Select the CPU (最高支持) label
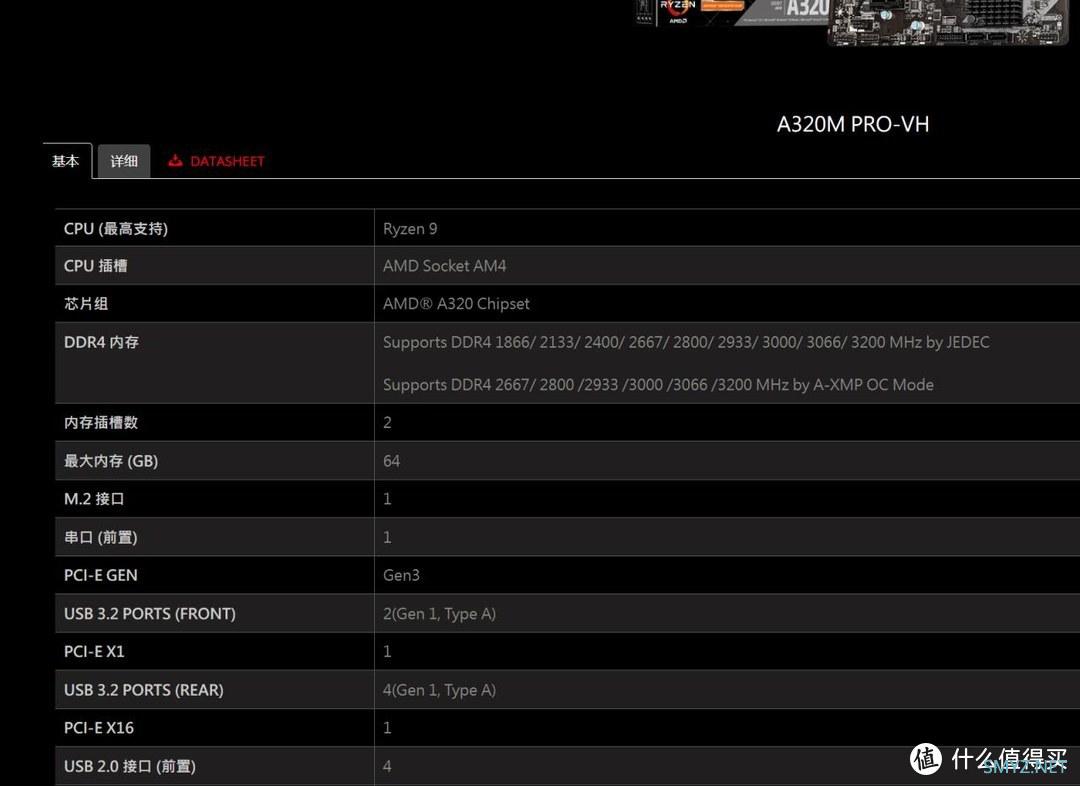This screenshot has width=1080, height=786. tap(116, 229)
